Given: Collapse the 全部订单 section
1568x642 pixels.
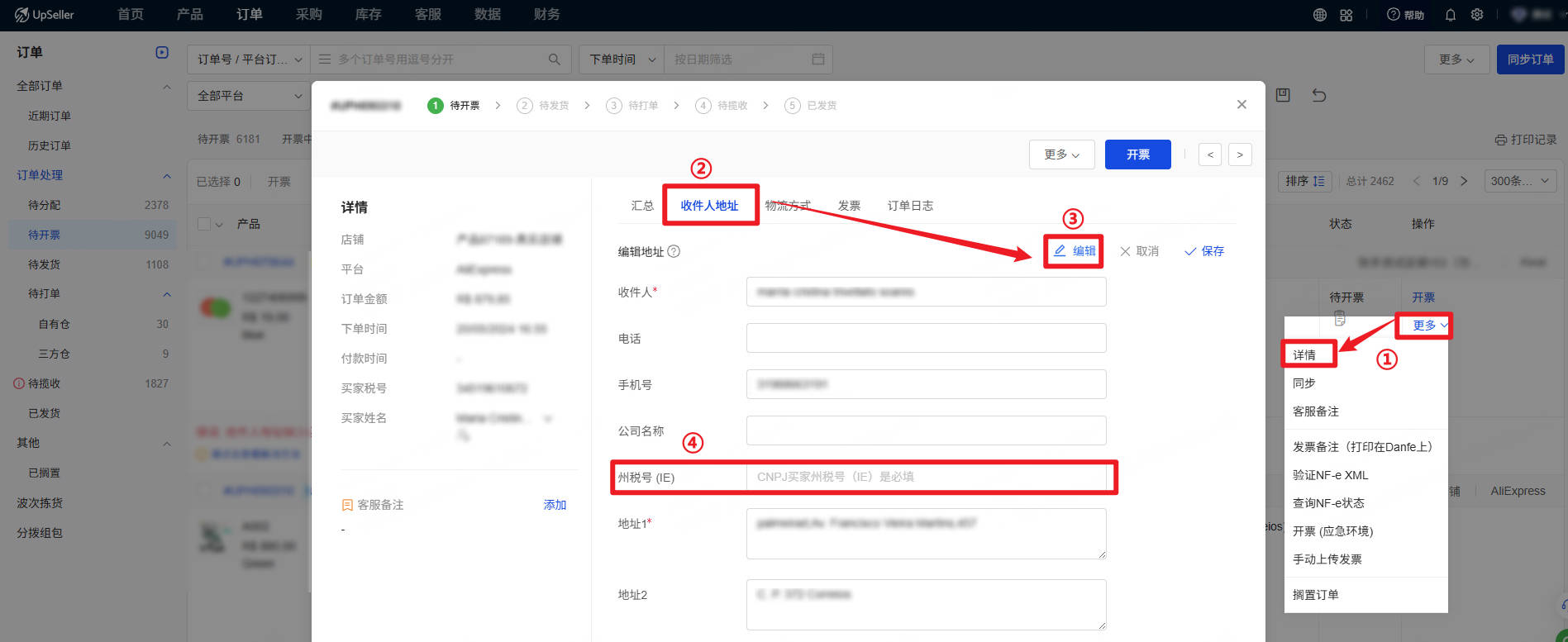Looking at the screenshot, I should tap(167, 86).
